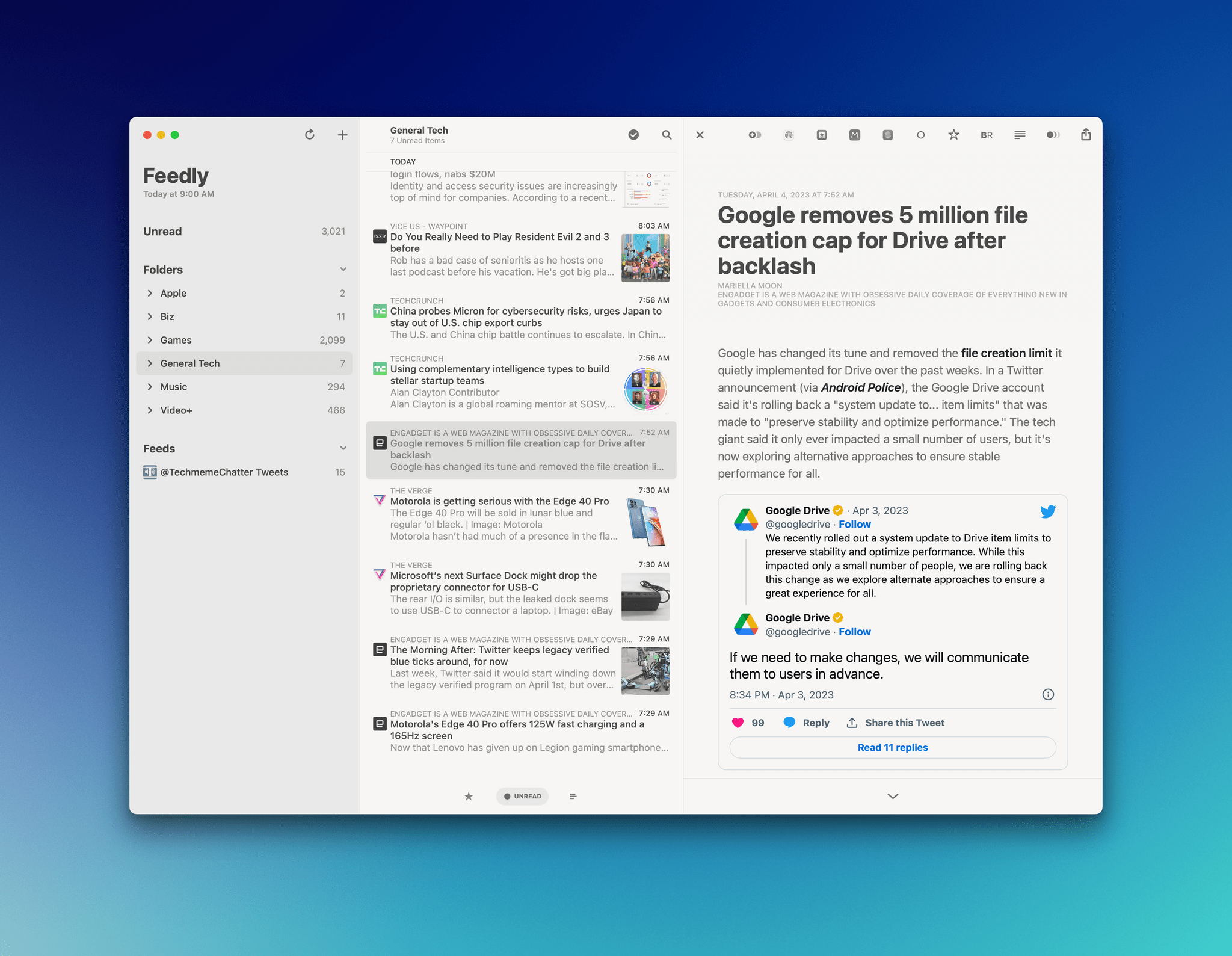Open the 'file creation limit' link

coord(1006,353)
